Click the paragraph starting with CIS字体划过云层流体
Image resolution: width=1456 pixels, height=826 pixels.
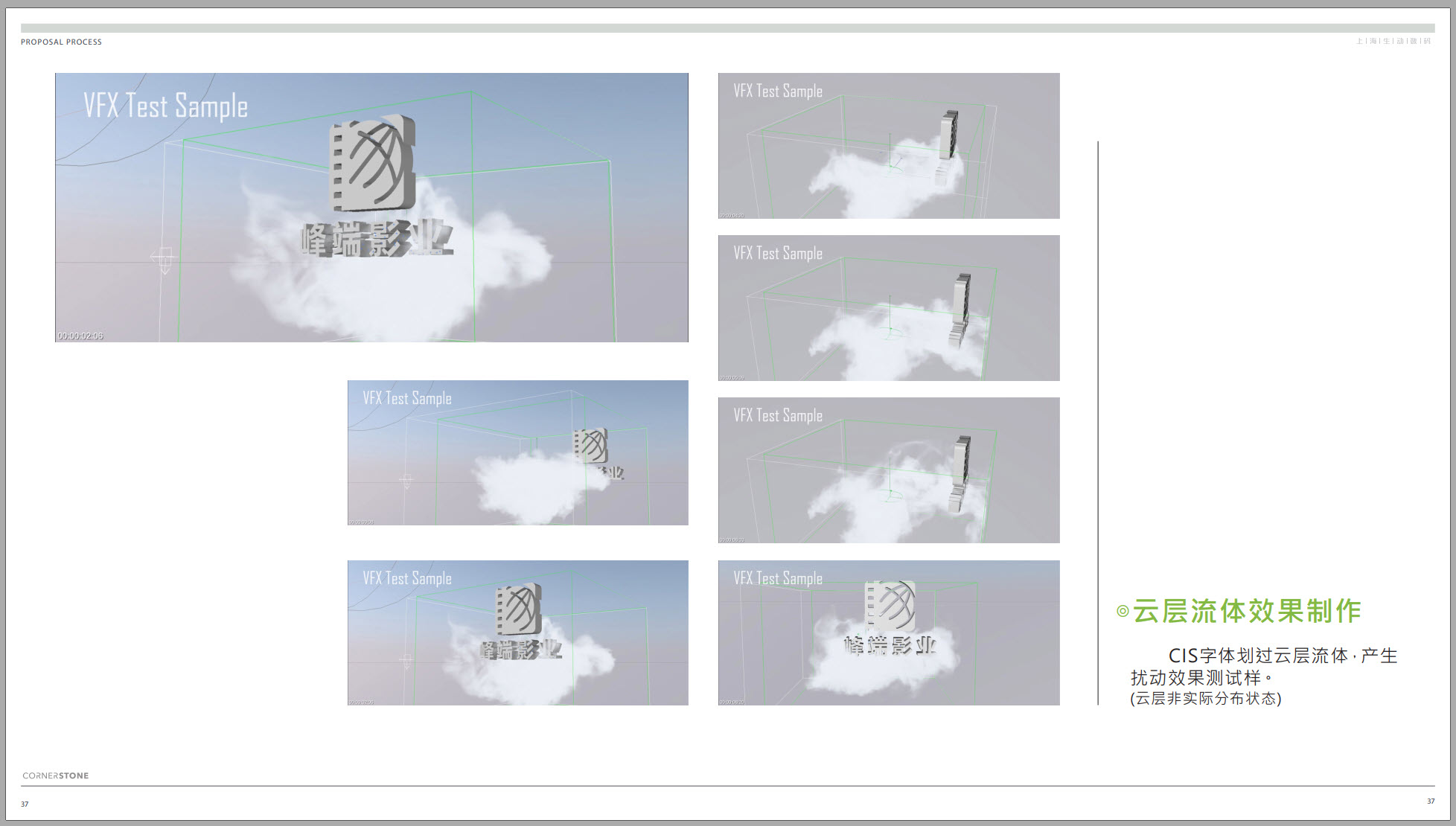click(1264, 667)
